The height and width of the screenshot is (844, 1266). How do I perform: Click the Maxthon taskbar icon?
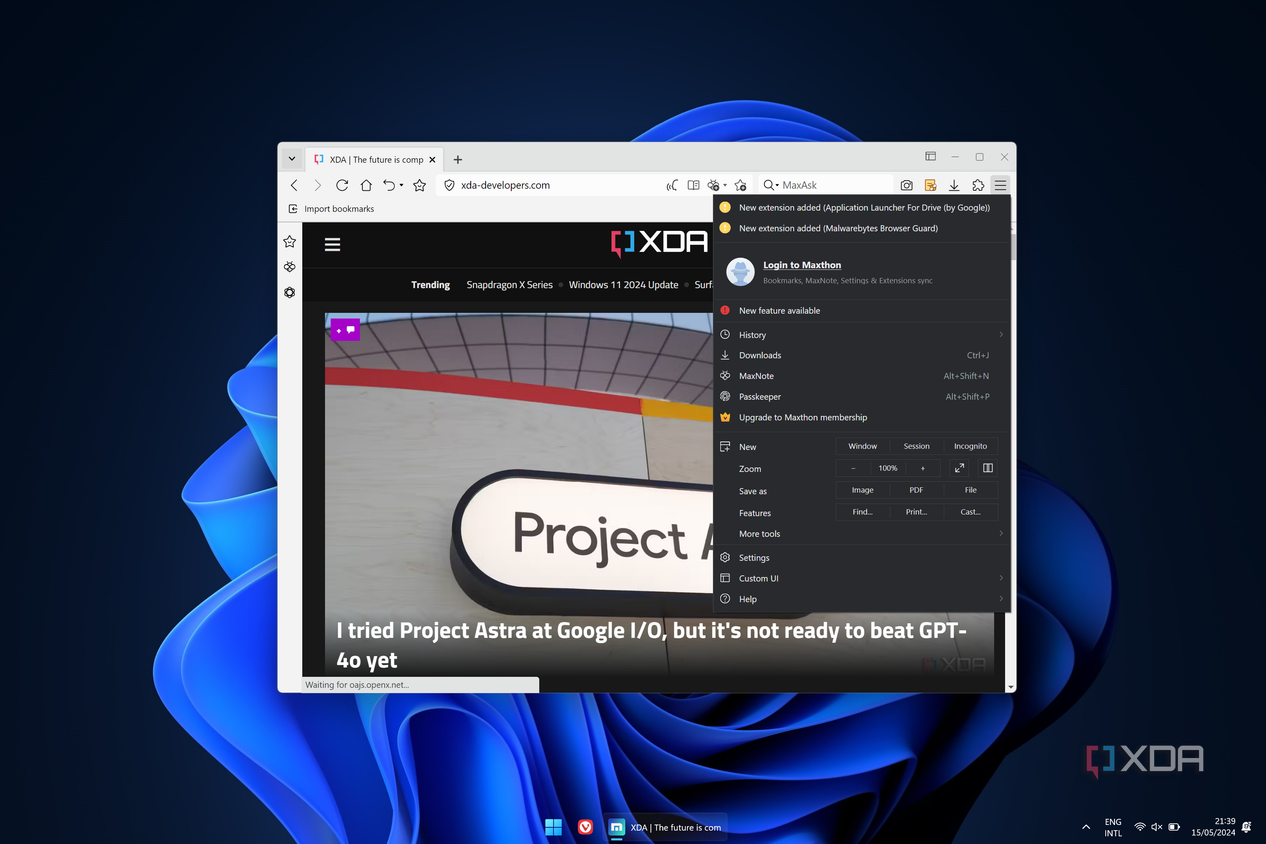(x=617, y=827)
